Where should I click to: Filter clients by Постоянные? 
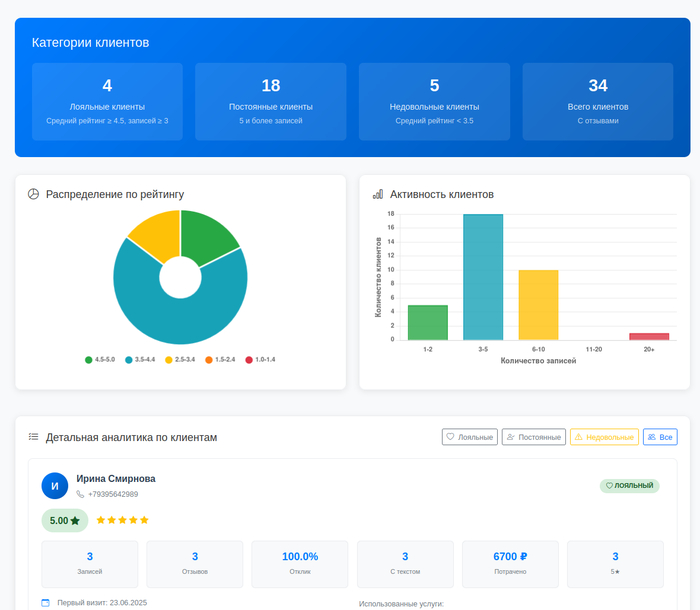[x=533, y=437]
